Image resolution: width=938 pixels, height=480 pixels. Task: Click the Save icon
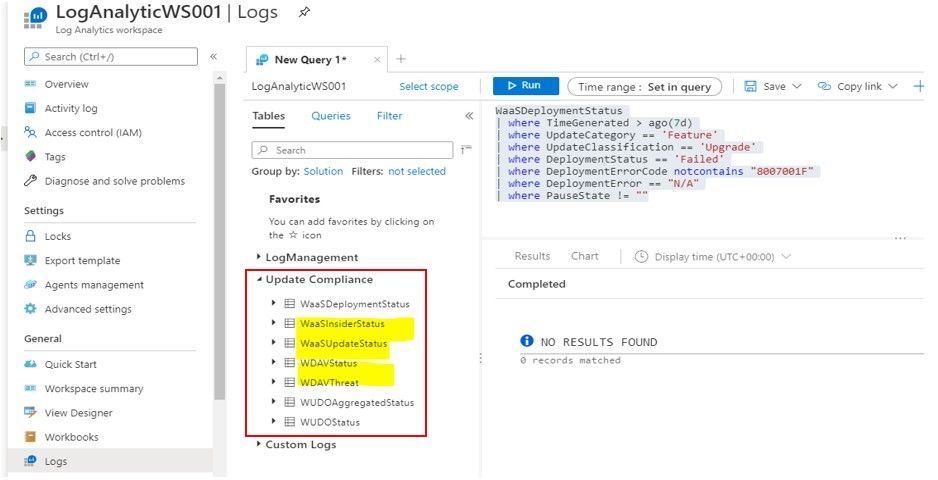750,86
